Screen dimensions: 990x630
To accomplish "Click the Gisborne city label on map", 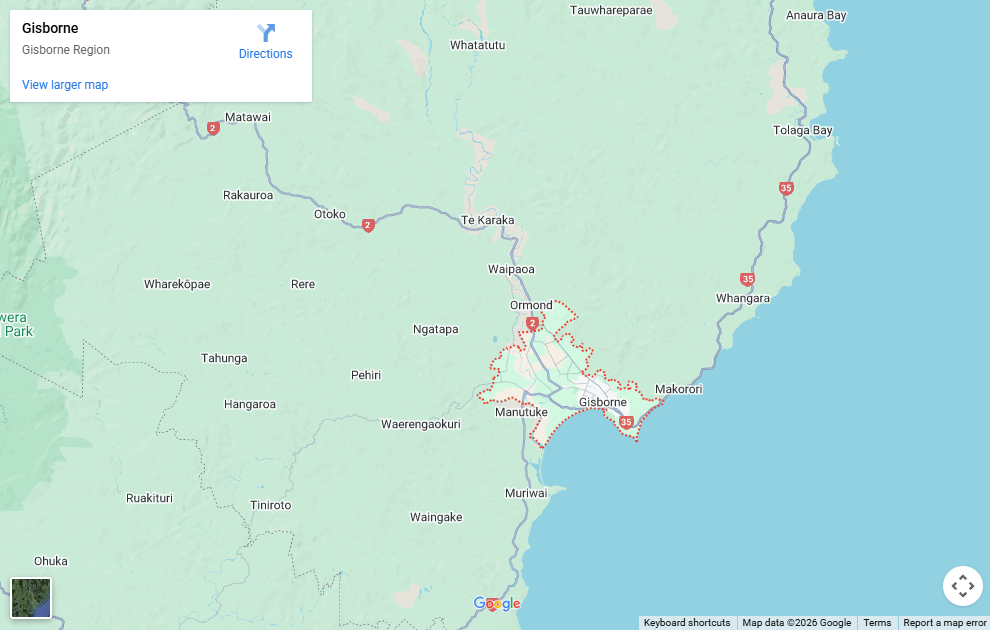I will click(x=603, y=402).
